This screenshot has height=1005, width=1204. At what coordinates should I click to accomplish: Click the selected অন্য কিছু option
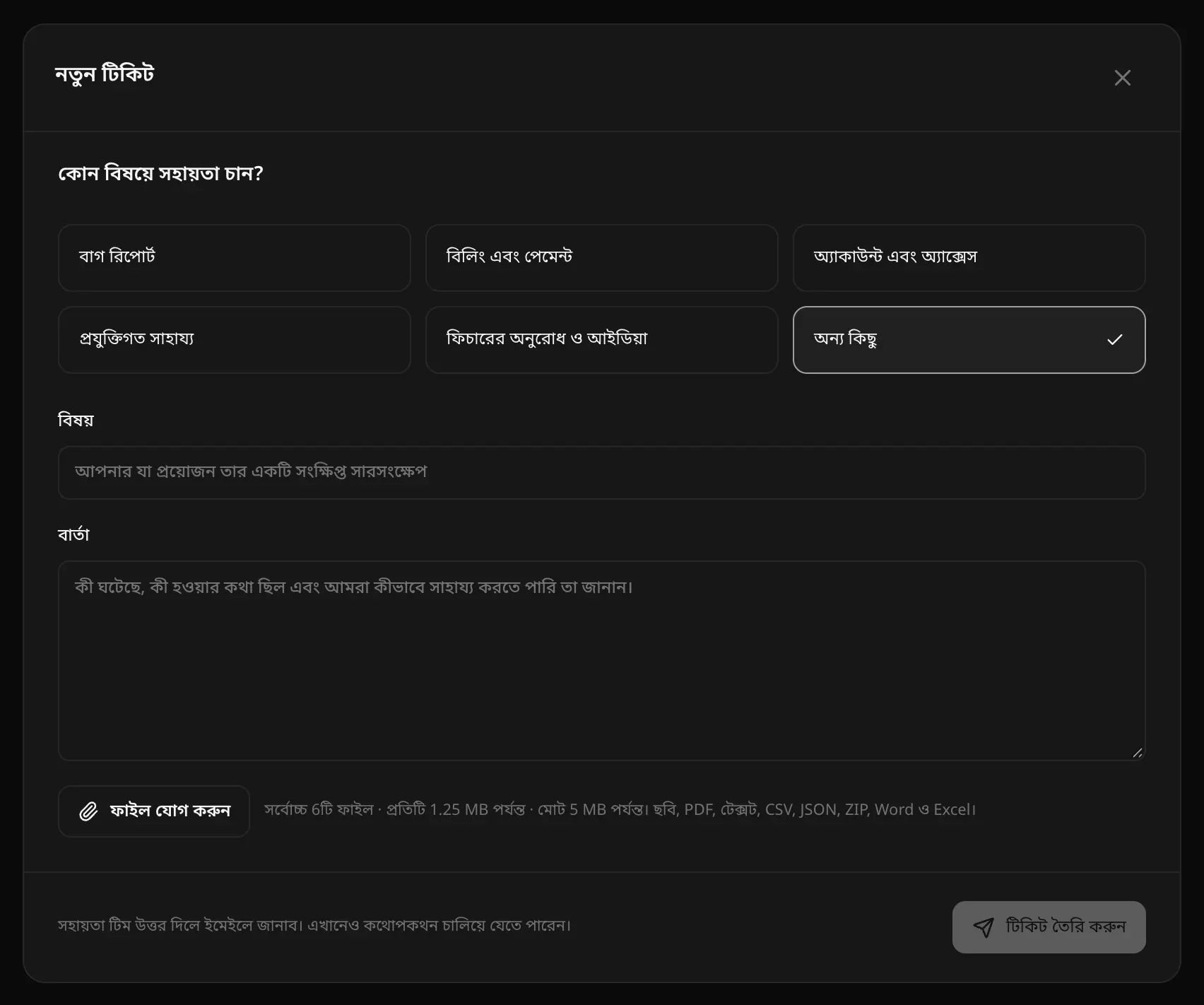(969, 340)
